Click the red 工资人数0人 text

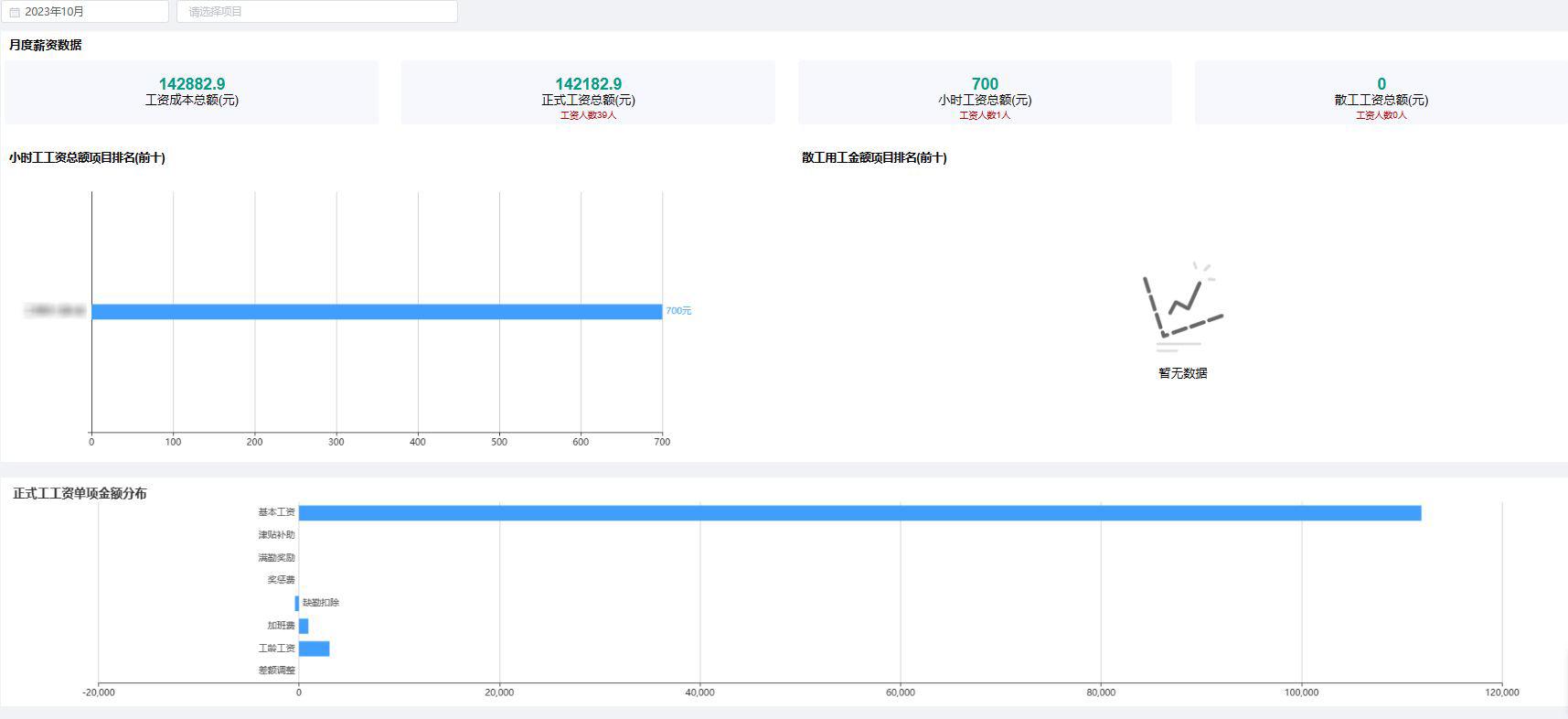pyautogui.click(x=1381, y=115)
